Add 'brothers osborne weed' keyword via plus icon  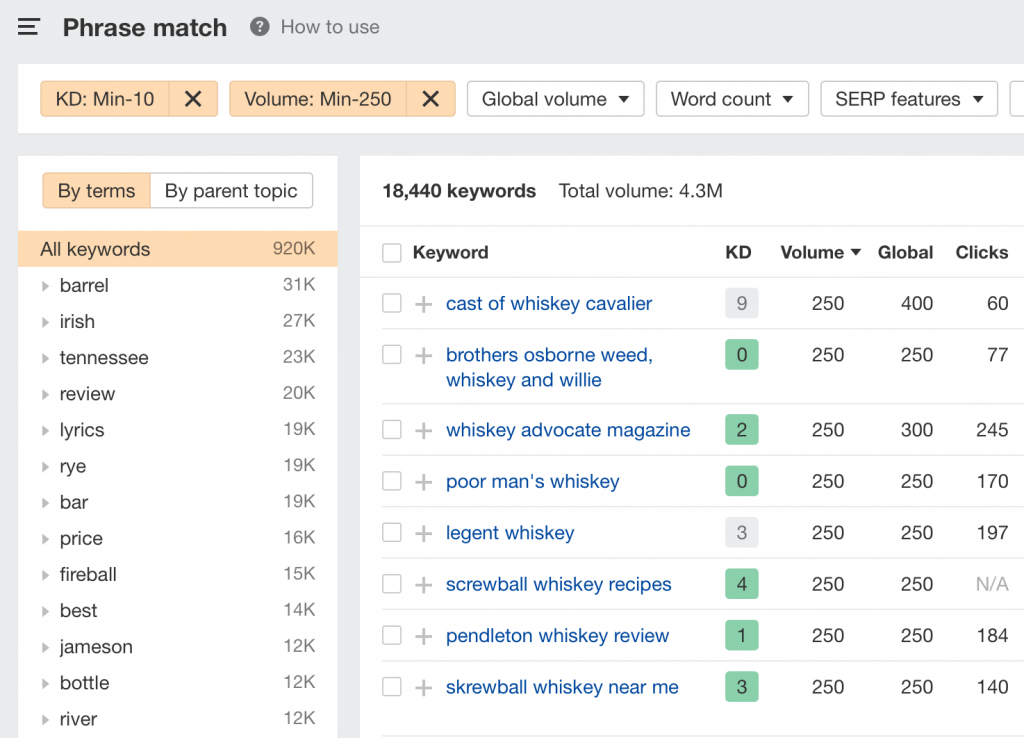[x=424, y=355]
